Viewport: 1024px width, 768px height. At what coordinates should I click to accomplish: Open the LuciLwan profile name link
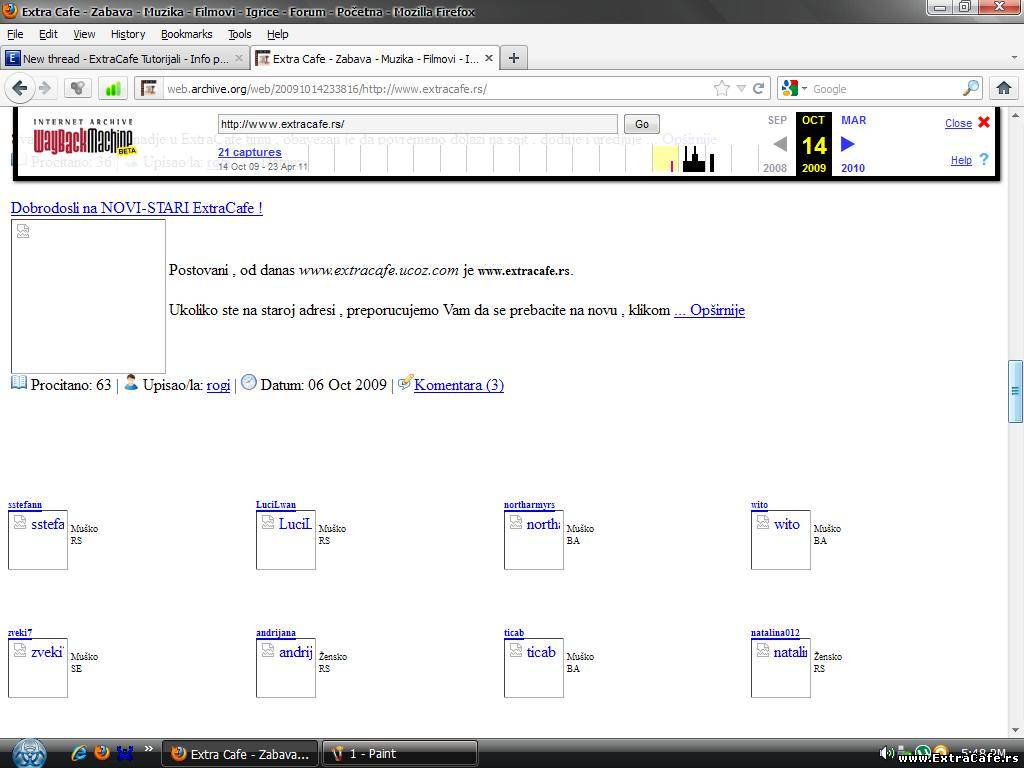click(276, 504)
